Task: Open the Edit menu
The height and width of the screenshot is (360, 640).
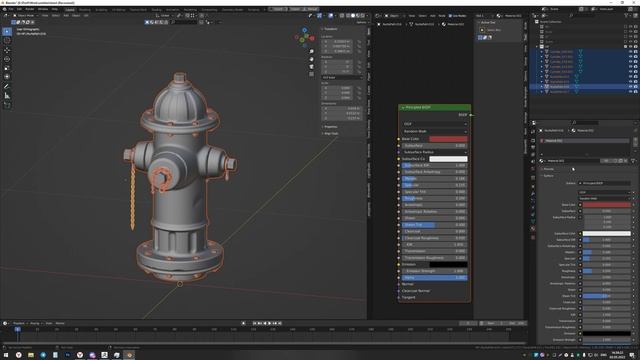Action: point(19,9)
